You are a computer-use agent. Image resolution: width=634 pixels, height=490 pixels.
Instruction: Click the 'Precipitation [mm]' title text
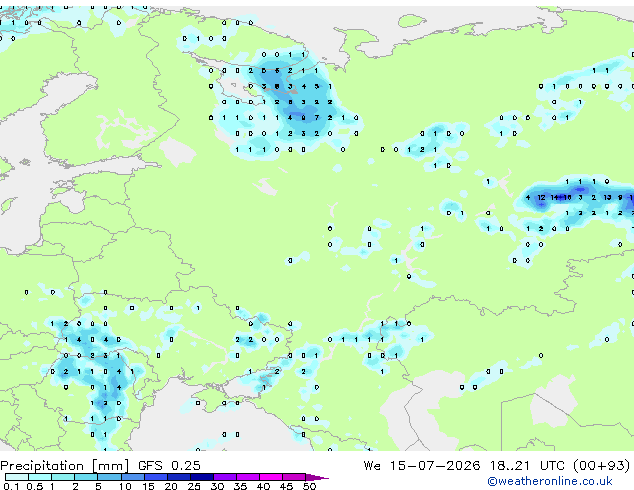coord(65,466)
